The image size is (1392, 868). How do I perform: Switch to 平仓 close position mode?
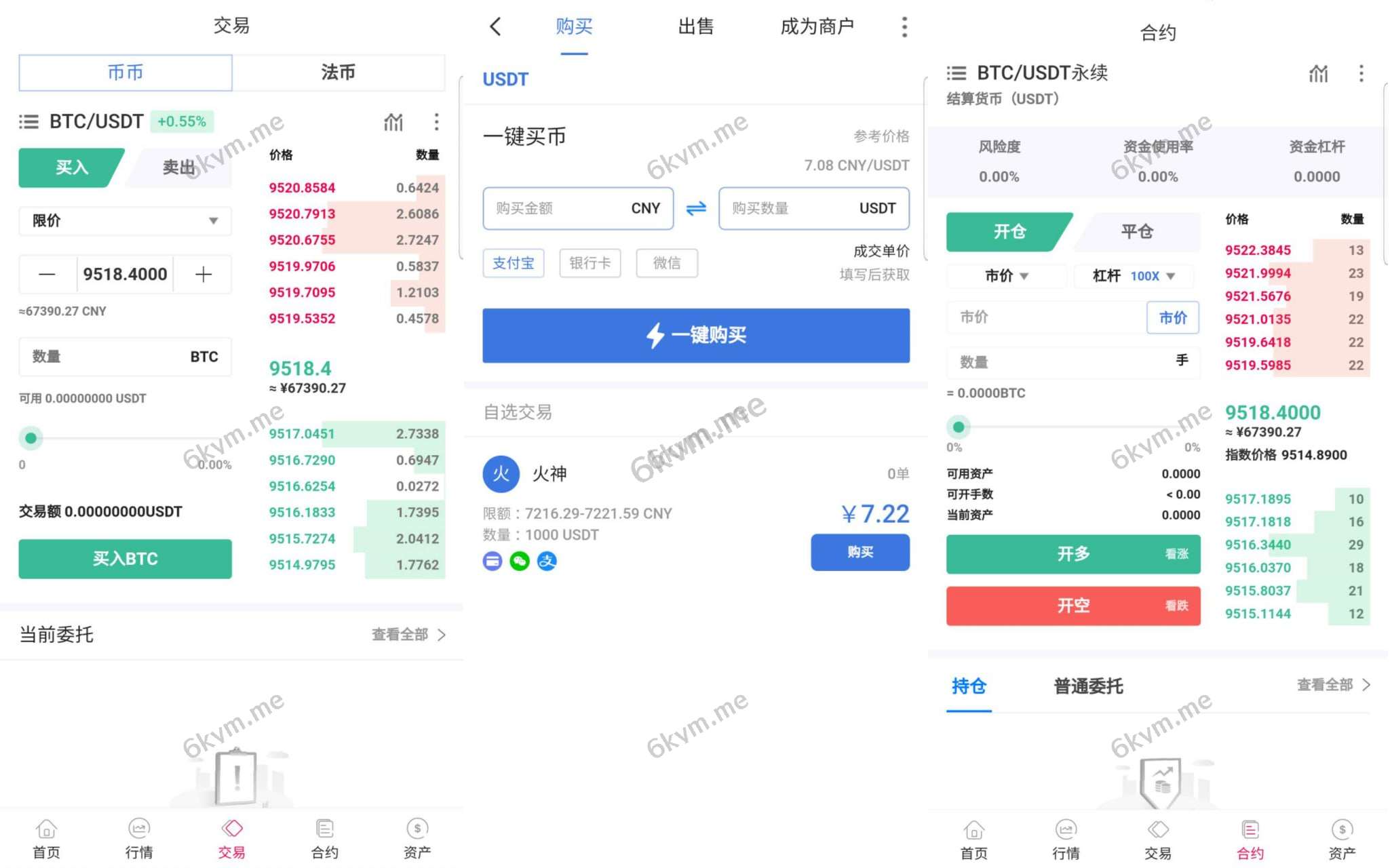click(1137, 231)
